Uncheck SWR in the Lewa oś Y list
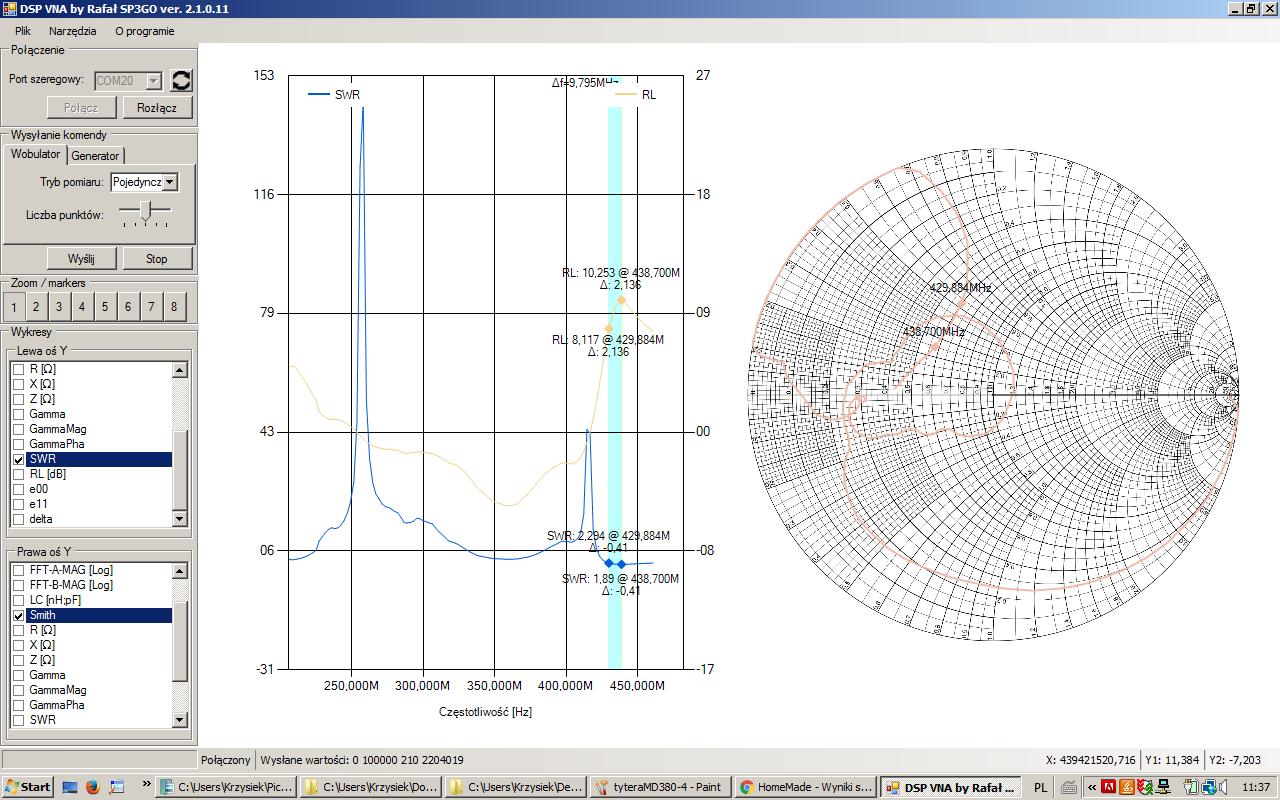 click(x=18, y=459)
